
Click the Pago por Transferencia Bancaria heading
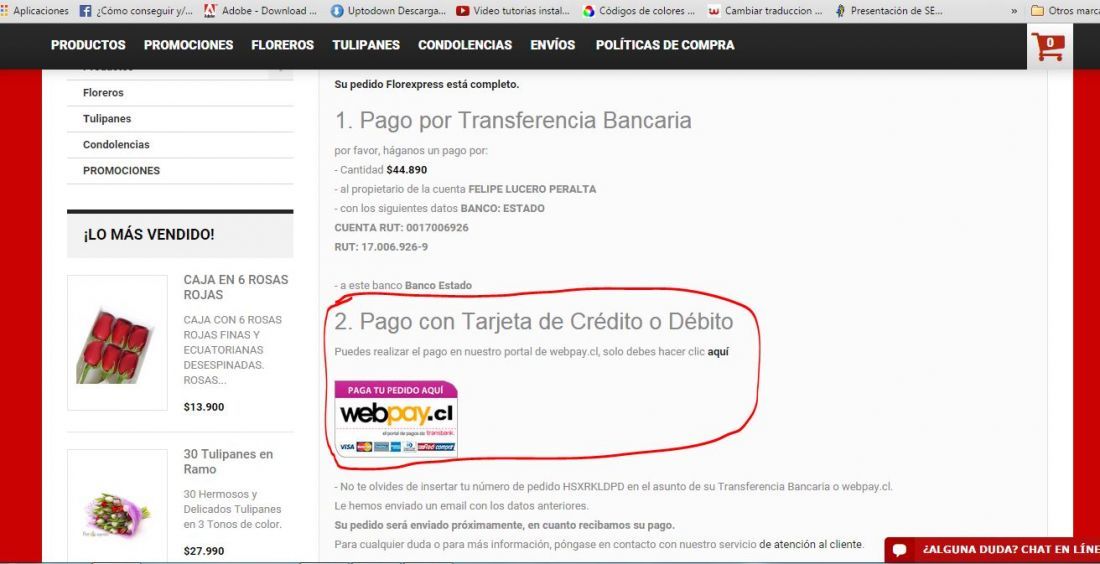click(x=513, y=120)
